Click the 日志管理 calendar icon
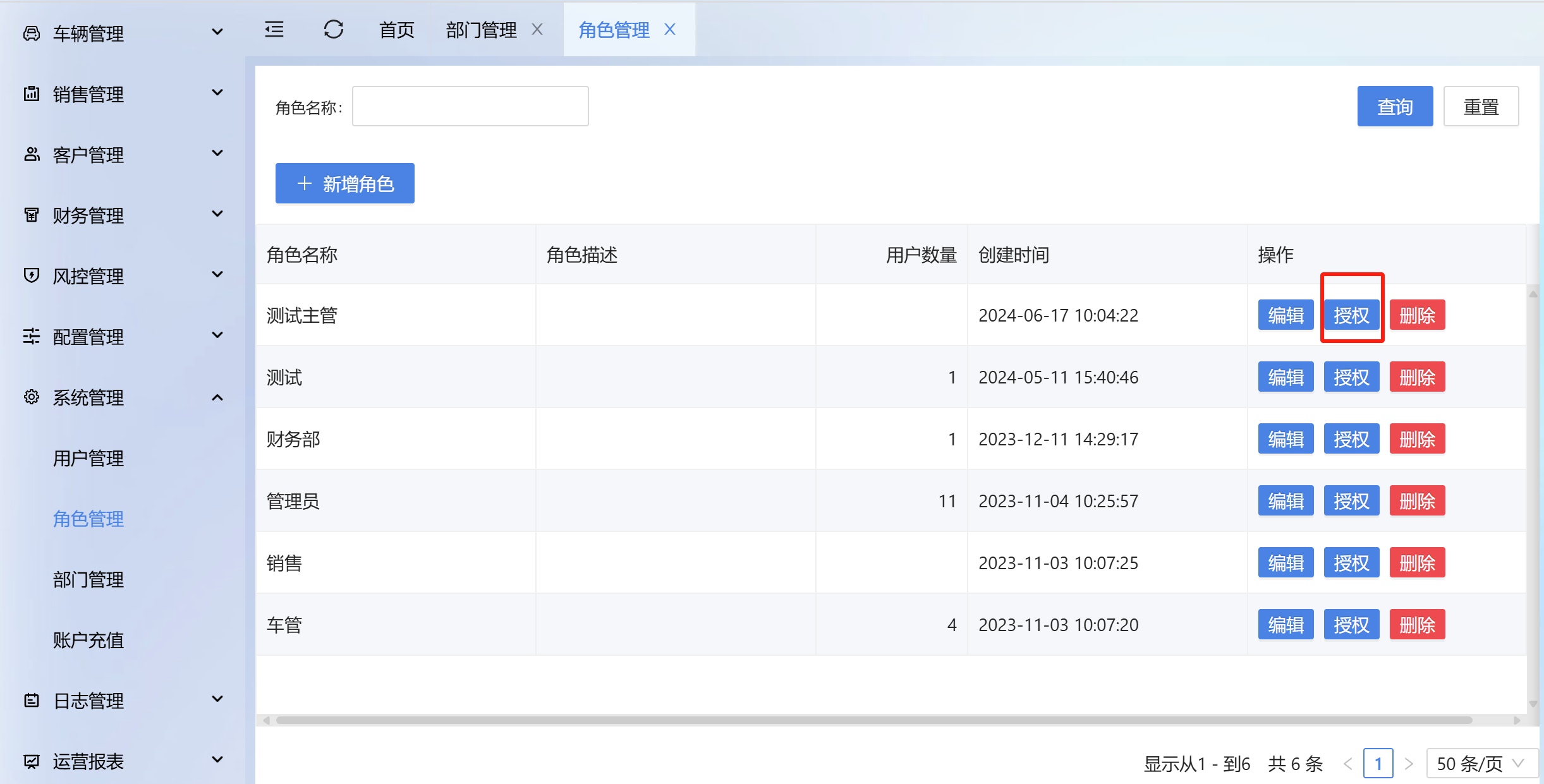Screen dimensions: 1544x784 click(x=31, y=700)
